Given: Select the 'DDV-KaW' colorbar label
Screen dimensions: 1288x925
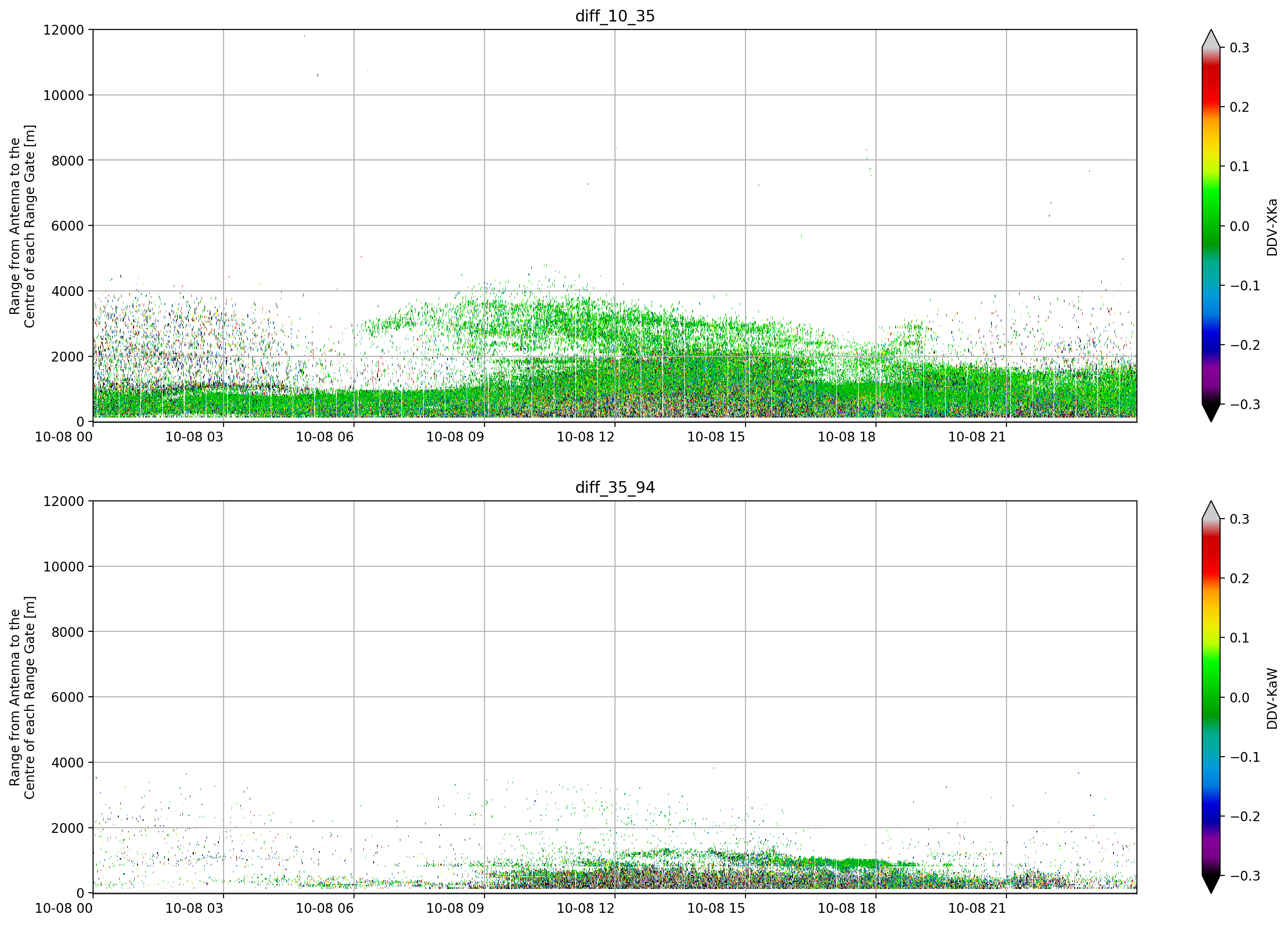Looking at the screenshot, I should (x=1272, y=699).
